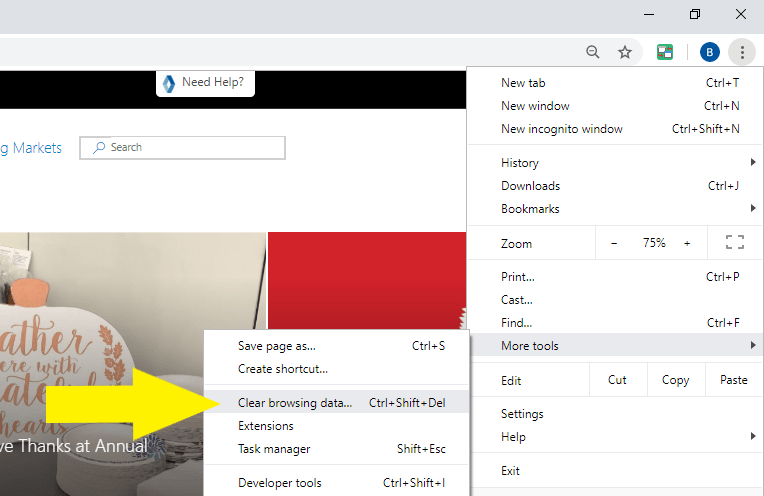Expand the Bookmarks submenu
Viewport: 764px width, 496px height.
tap(615, 209)
